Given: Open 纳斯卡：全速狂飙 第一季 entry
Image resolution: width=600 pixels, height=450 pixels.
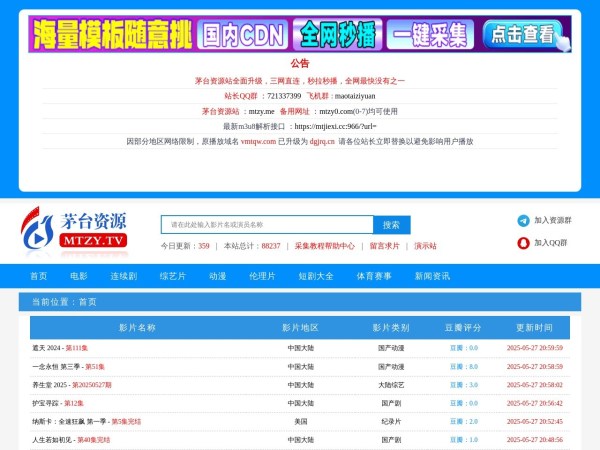Looking at the screenshot, I should tap(86, 422).
